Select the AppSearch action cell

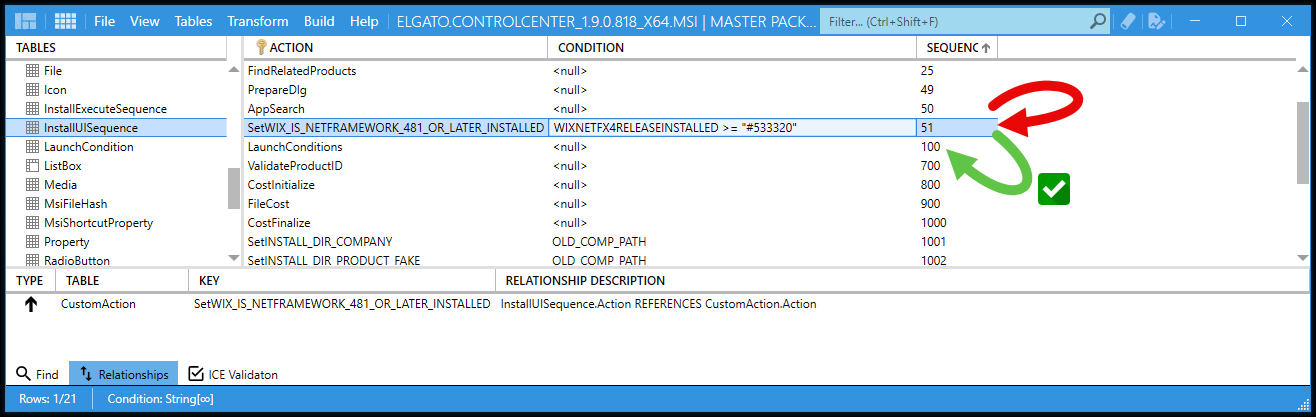coord(396,109)
